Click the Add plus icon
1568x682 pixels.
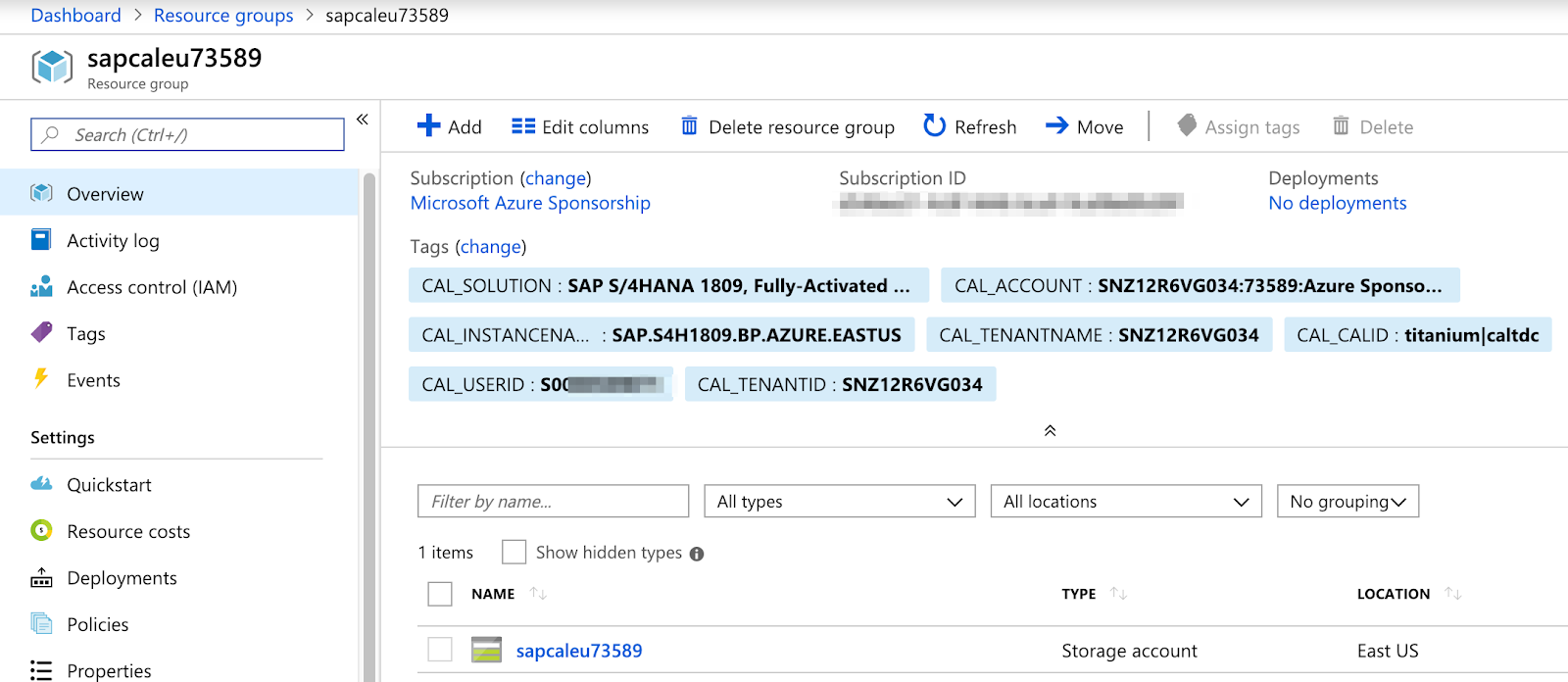tap(428, 125)
